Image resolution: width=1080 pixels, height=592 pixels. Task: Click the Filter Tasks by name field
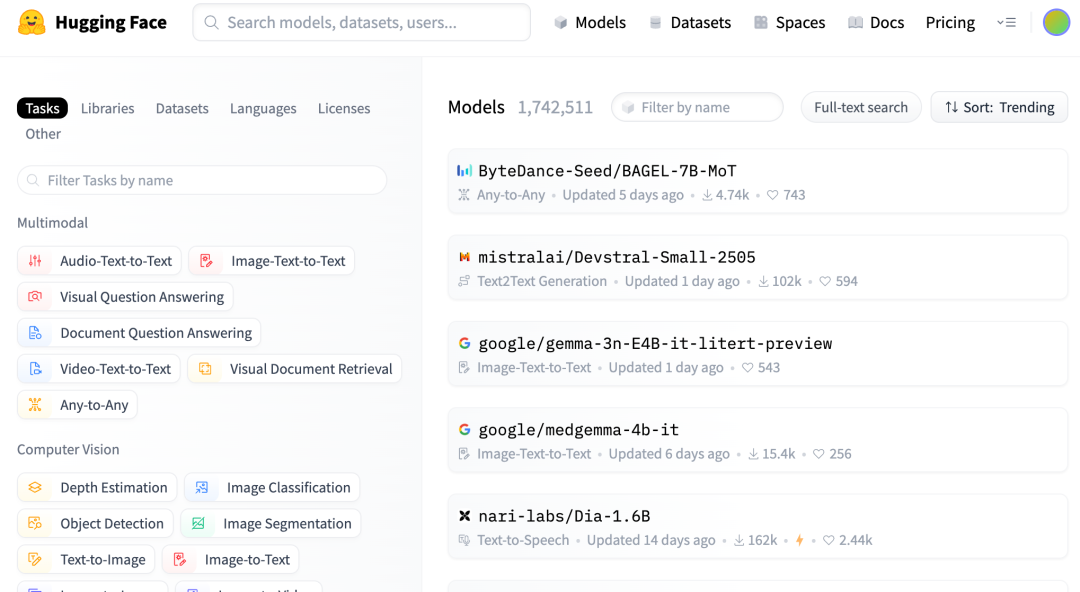[x=202, y=180]
